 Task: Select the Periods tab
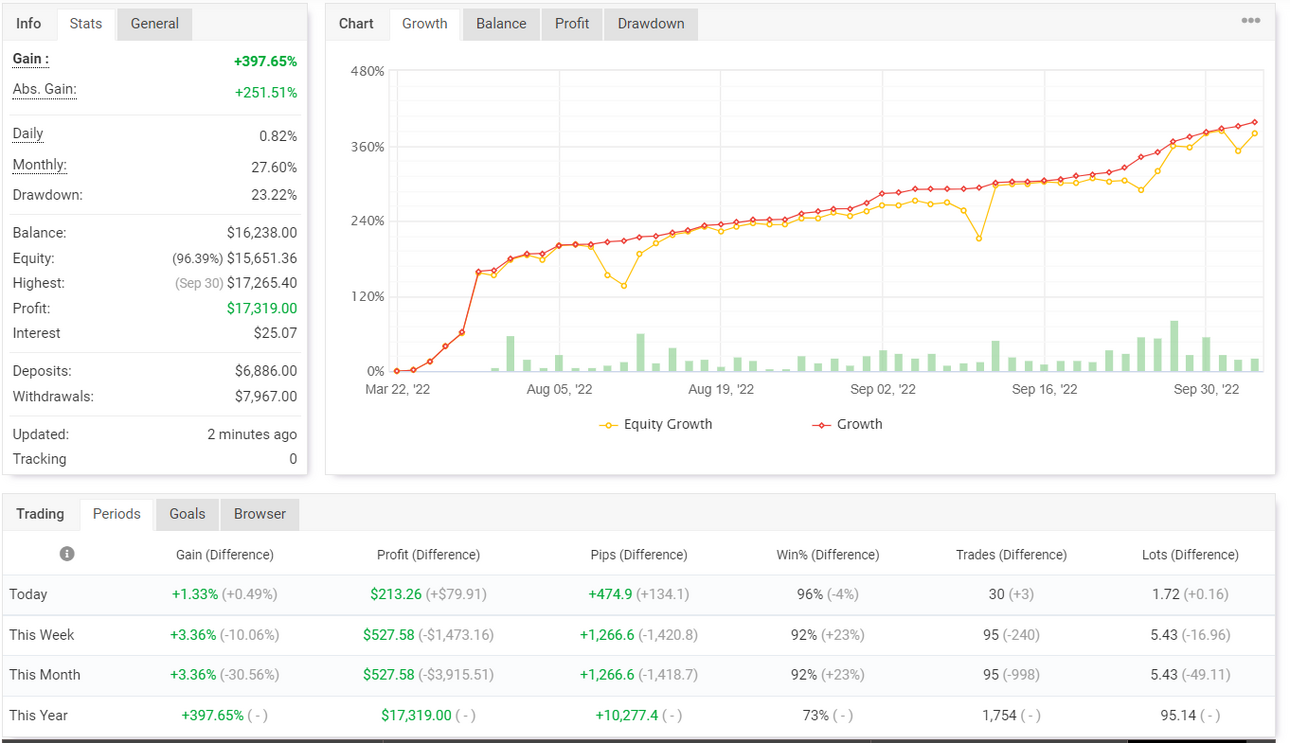pos(117,514)
